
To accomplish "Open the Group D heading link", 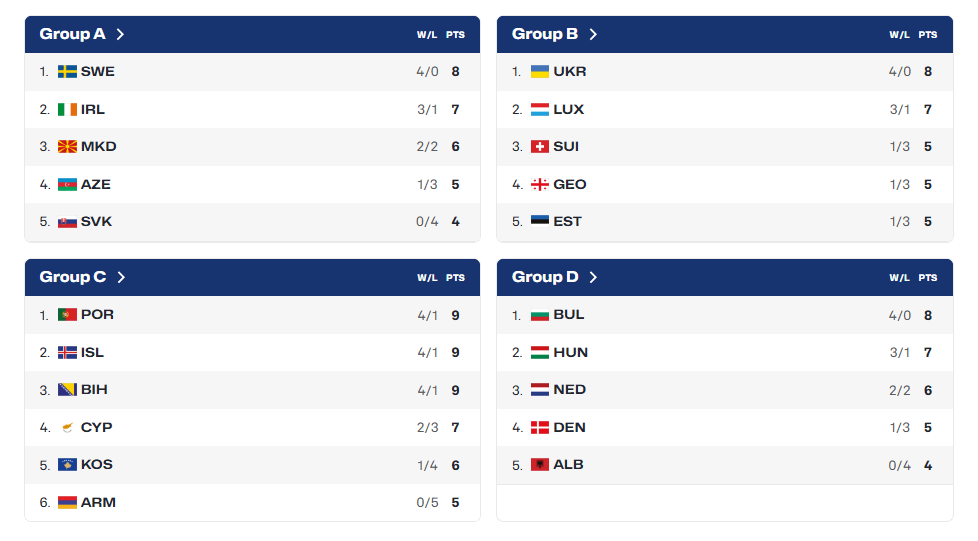I will coord(545,277).
